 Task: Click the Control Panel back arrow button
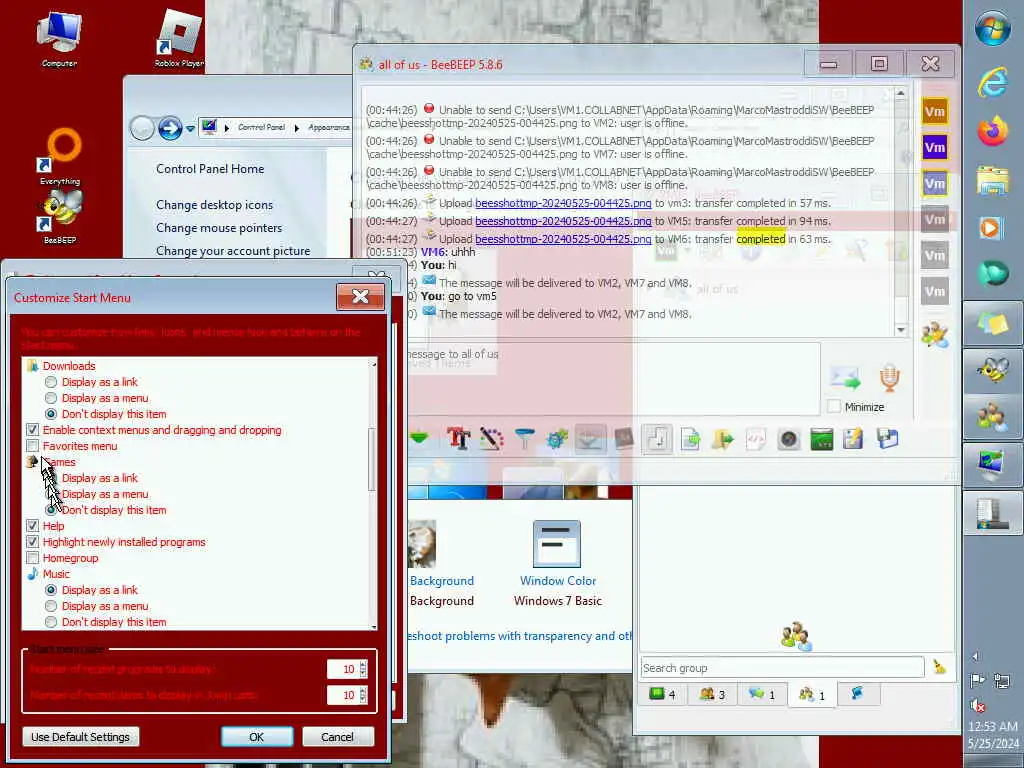point(142,128)
